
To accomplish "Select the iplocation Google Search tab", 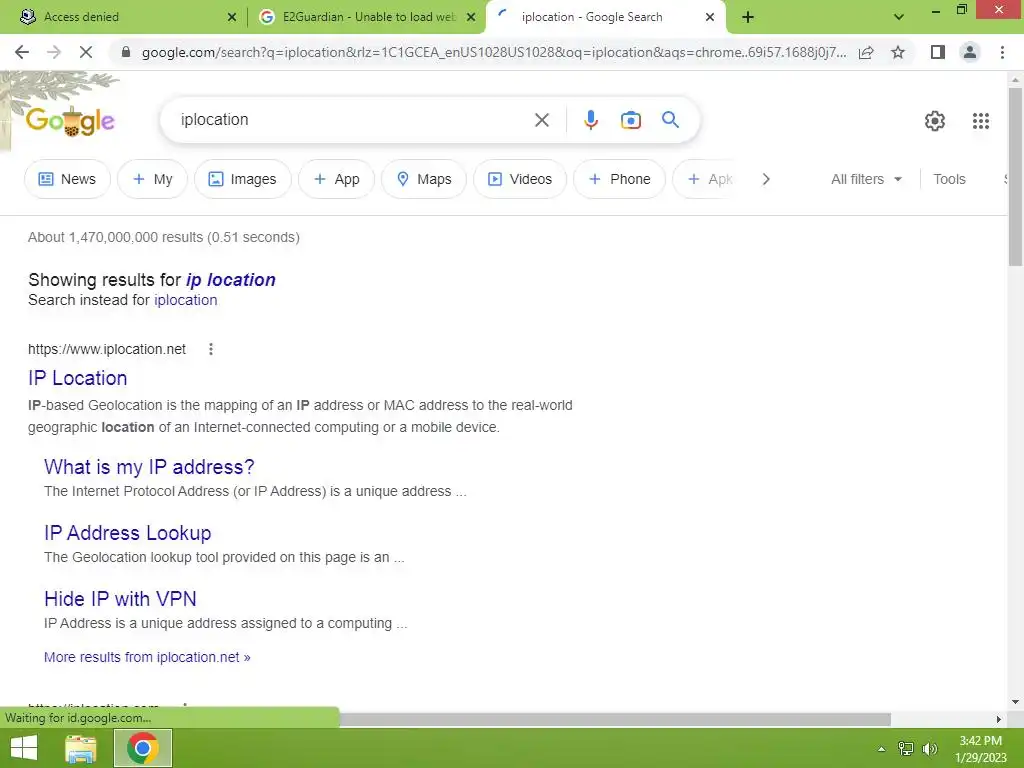I will 605,17.
